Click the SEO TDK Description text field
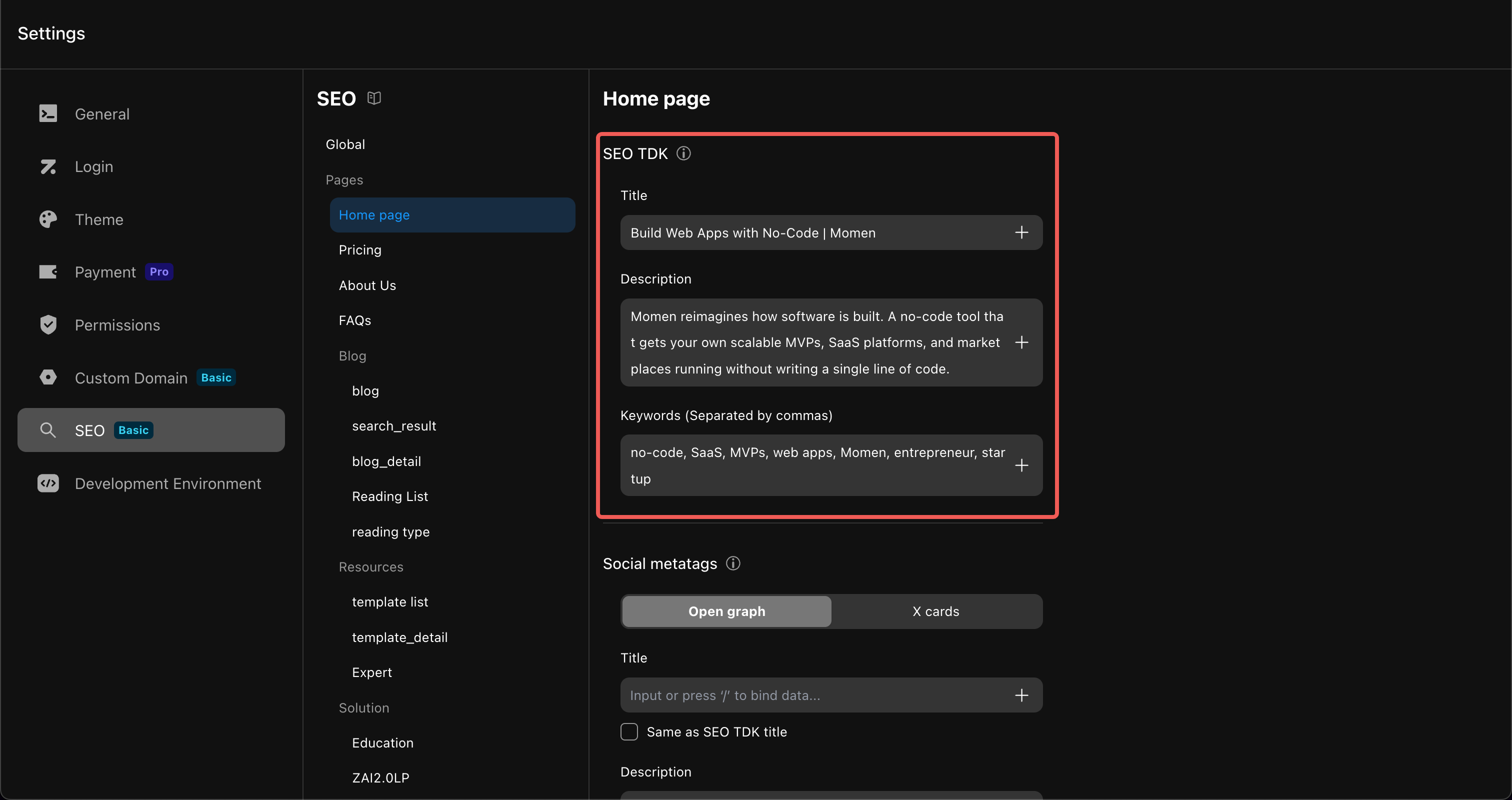Screen dimensions: 1512x800 [x=831, y=342]
